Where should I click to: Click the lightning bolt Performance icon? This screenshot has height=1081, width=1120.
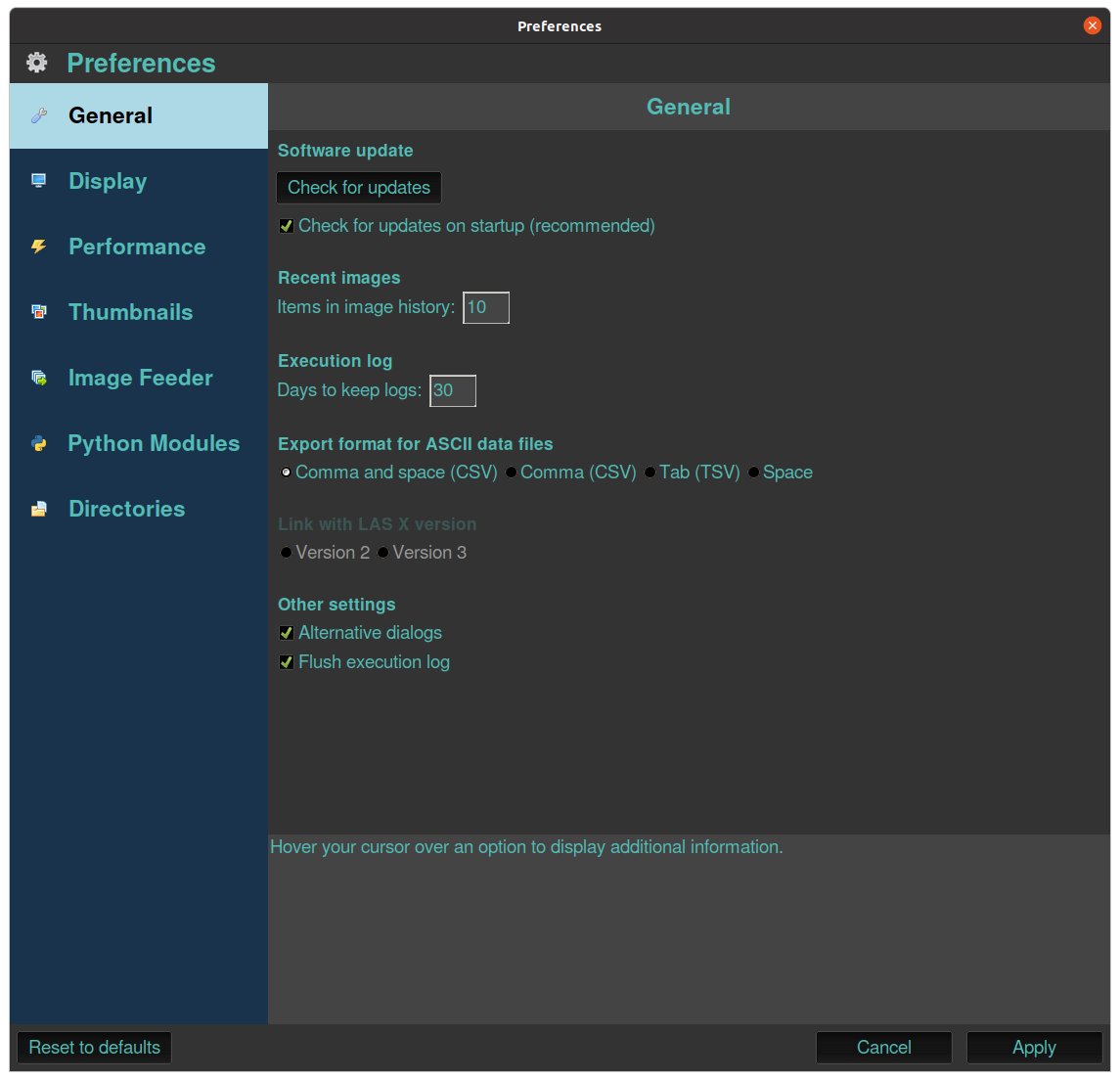[39, 247]
